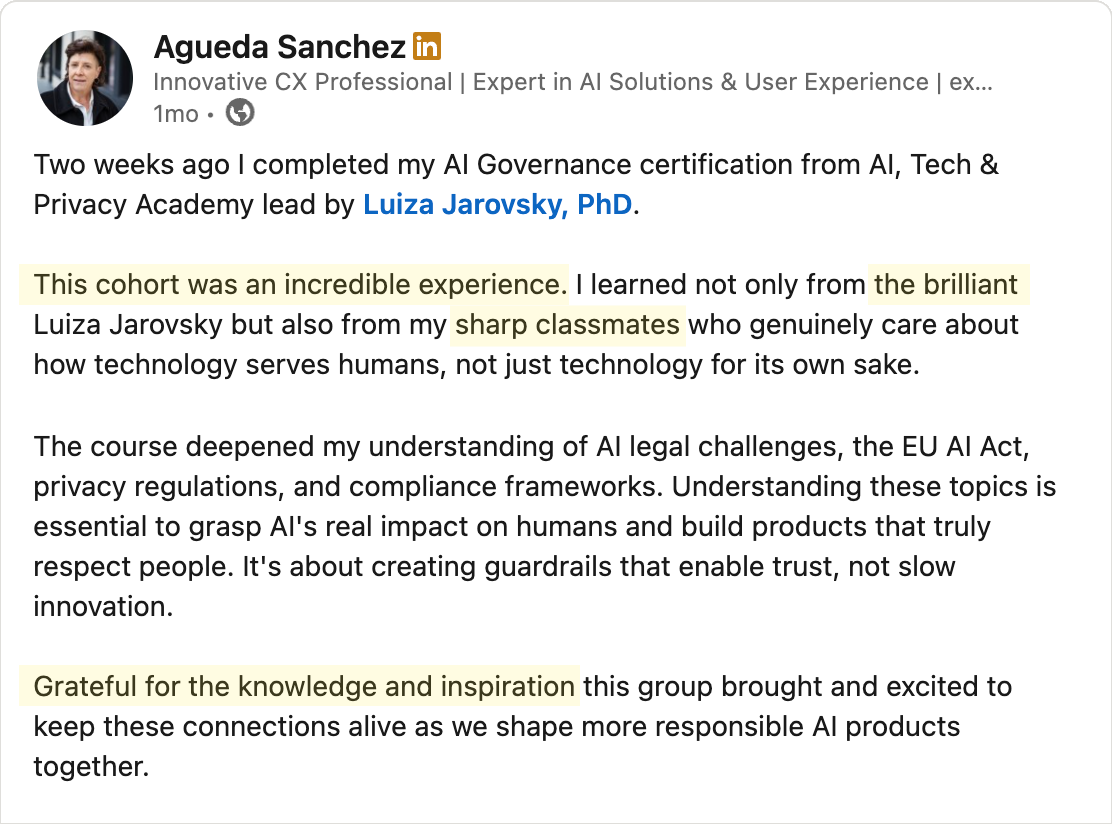This screenshot has height=824, width=1112.
Task: Open the Luiza Jarovsky, PhD profile link
Action: (x=497, y=204)
